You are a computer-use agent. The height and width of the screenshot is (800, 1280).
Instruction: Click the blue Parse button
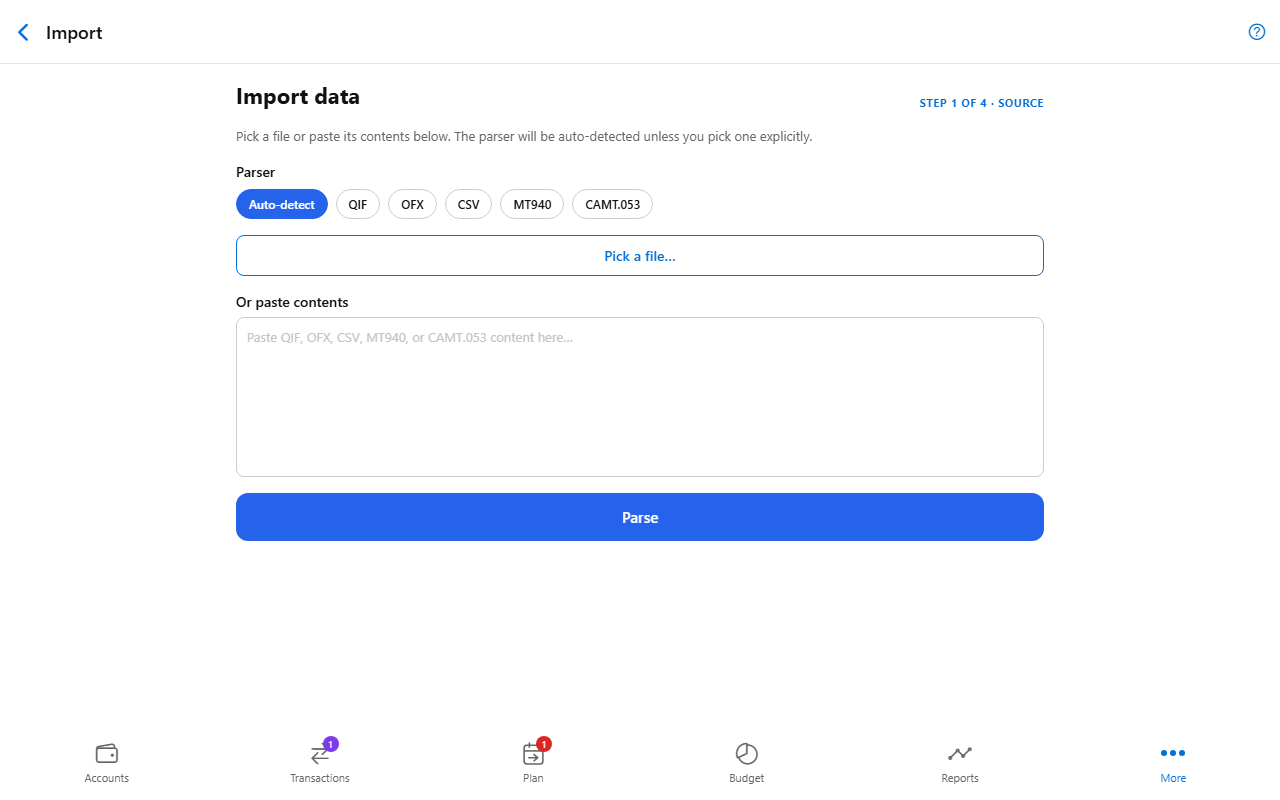[x=640, y=517]
